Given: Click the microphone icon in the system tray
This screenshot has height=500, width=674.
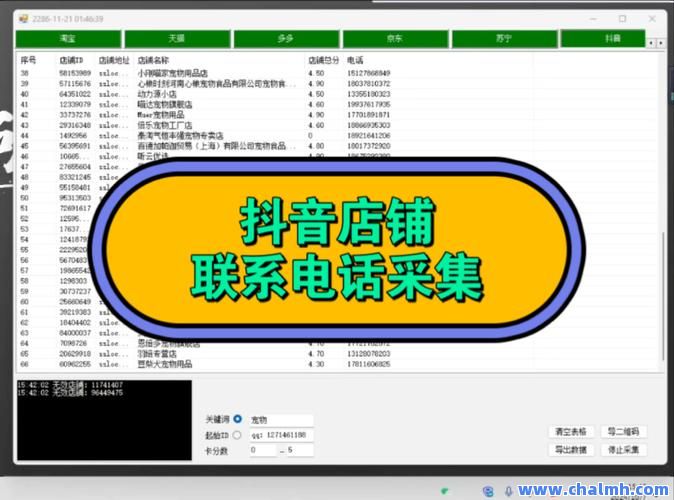Looking at the screenshot, I should [x=508, y=490].
